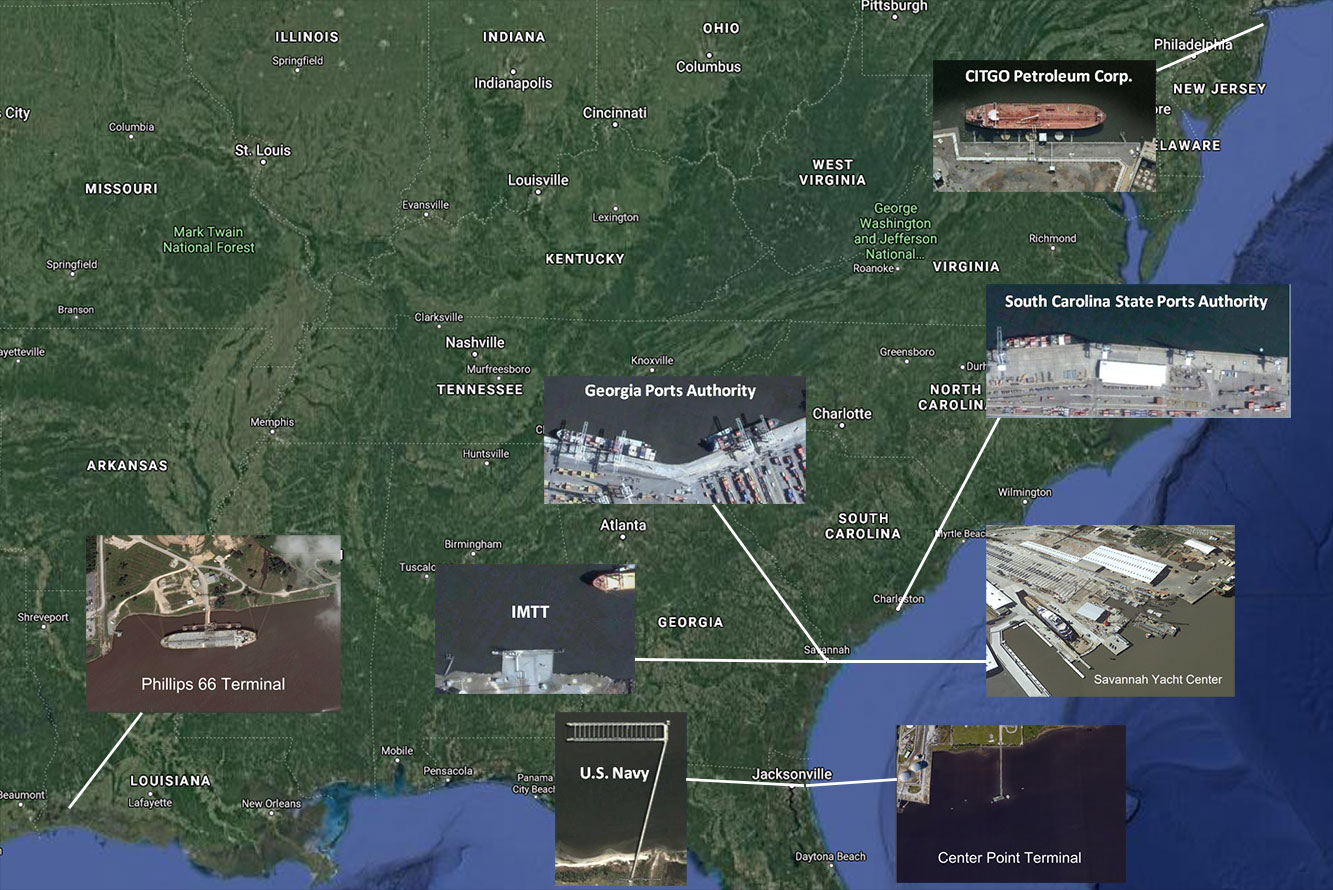This screenshot has height=890, width=1333.
Task: Select the ILLINOIS state label
Action: [307, 37]
